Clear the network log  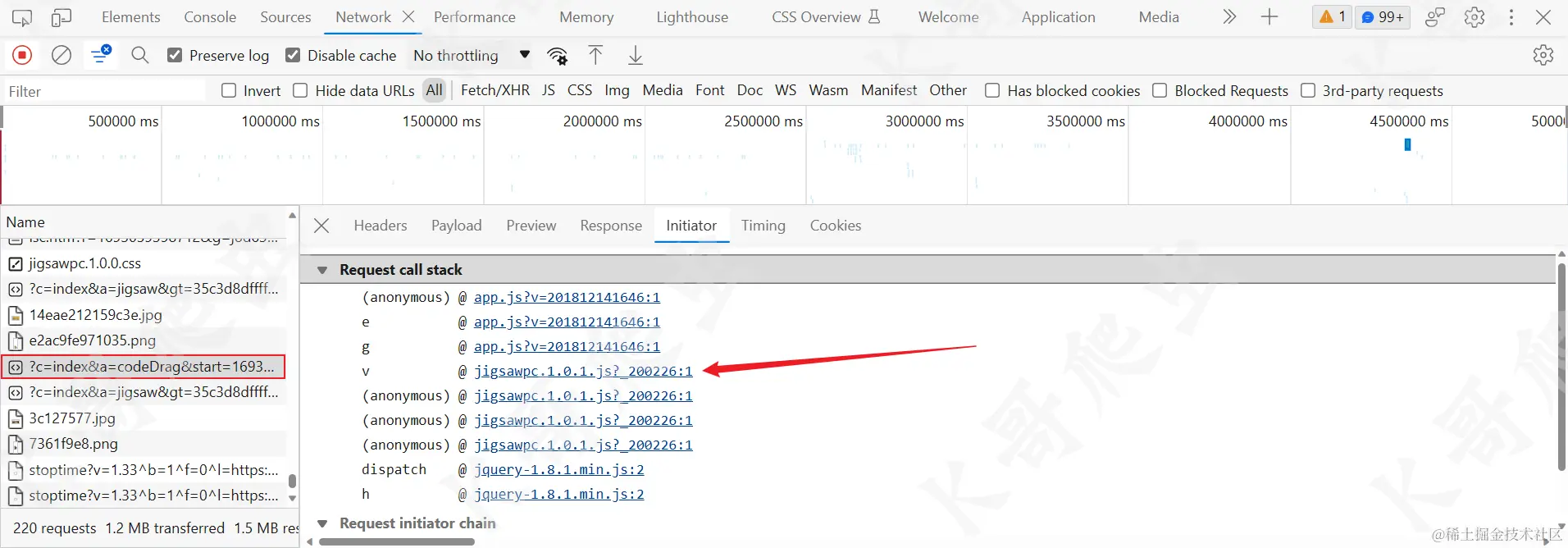pyautogui.click(x=62, y=56)
